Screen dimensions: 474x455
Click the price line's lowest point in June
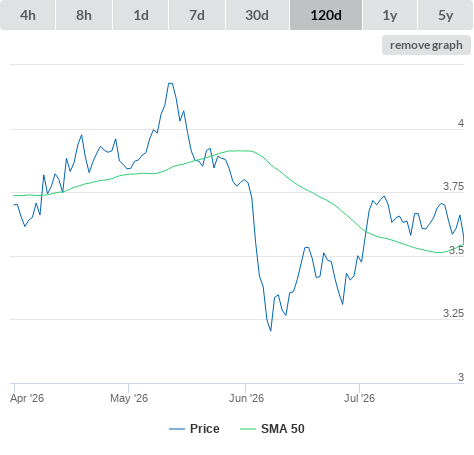pyautogui.click(x=270, y=330)
